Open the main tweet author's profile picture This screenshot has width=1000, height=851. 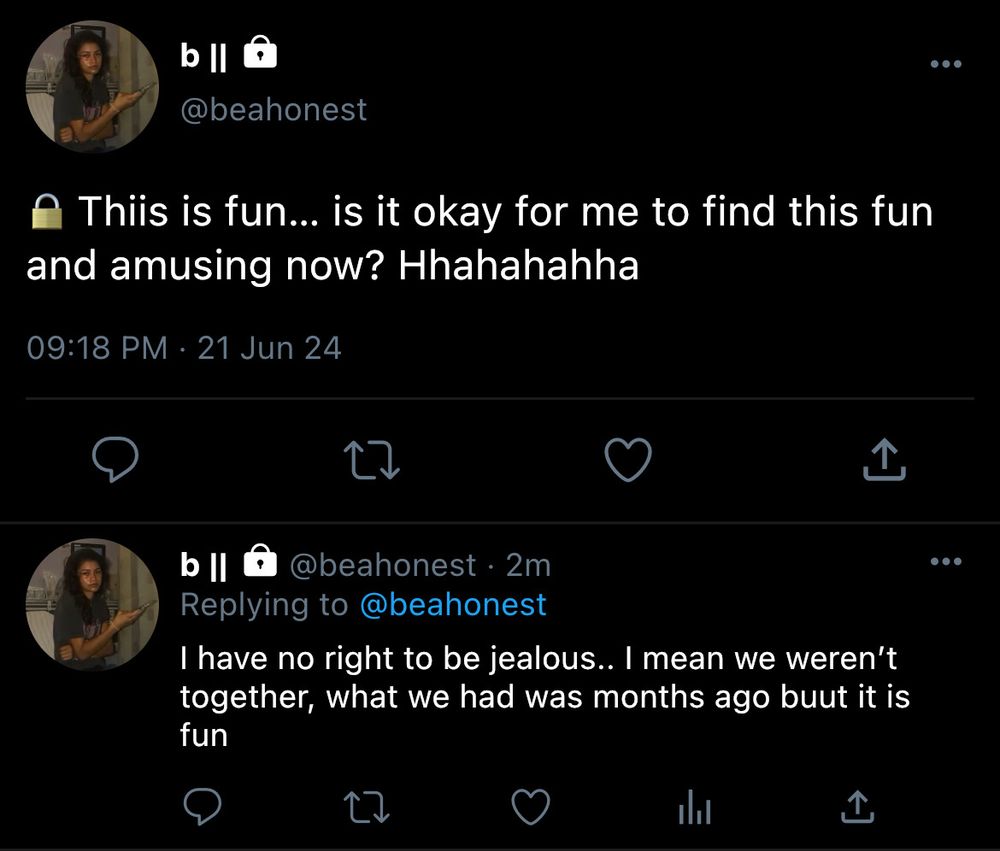click(x=92, y=87)
